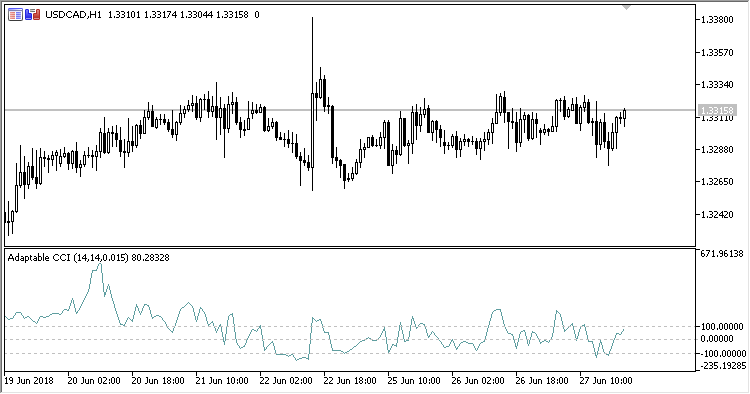The width and height of the screenshot is (750, 394).
Task: Click the 27 Jun 10:00 time label
Action: 607,381
